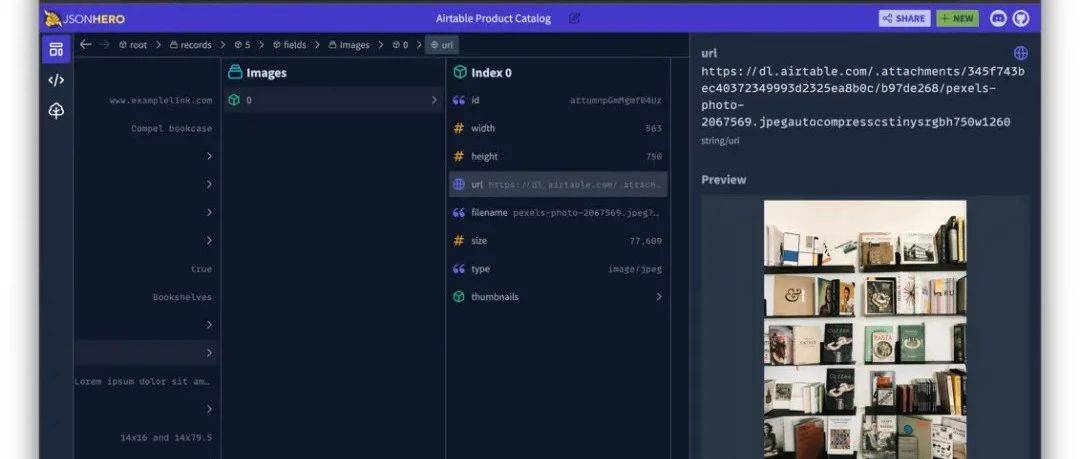Image resolution: width=1080 pixels, height=459 pixels.
Task: Select the thumbnails row
Action: point(558,296)
